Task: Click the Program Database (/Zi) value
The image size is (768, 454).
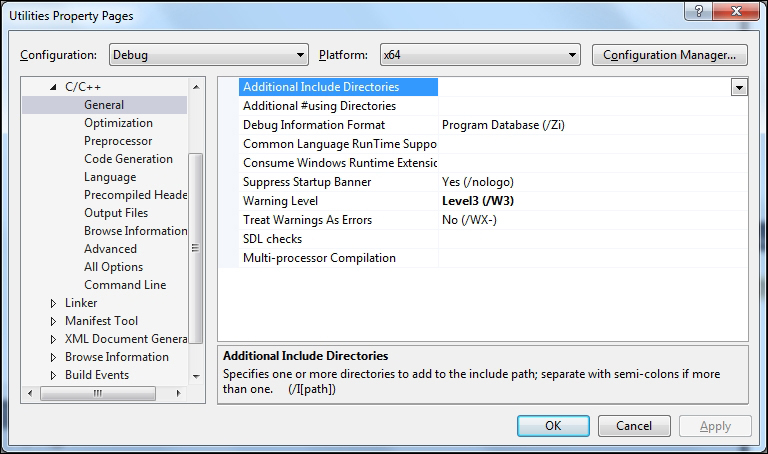Action: click(x=503, y=125)
